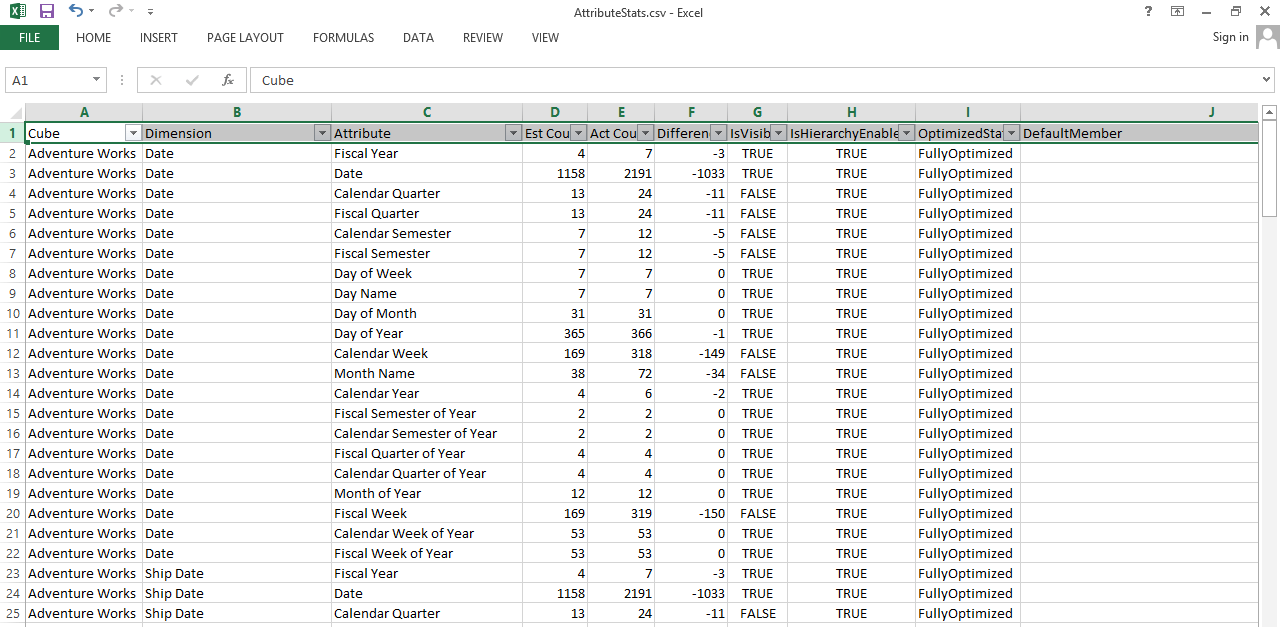This screenshot has width=1280, height=627.
Task: Open the Customize Quick Access Toolbar arrow
Action: 150,12
